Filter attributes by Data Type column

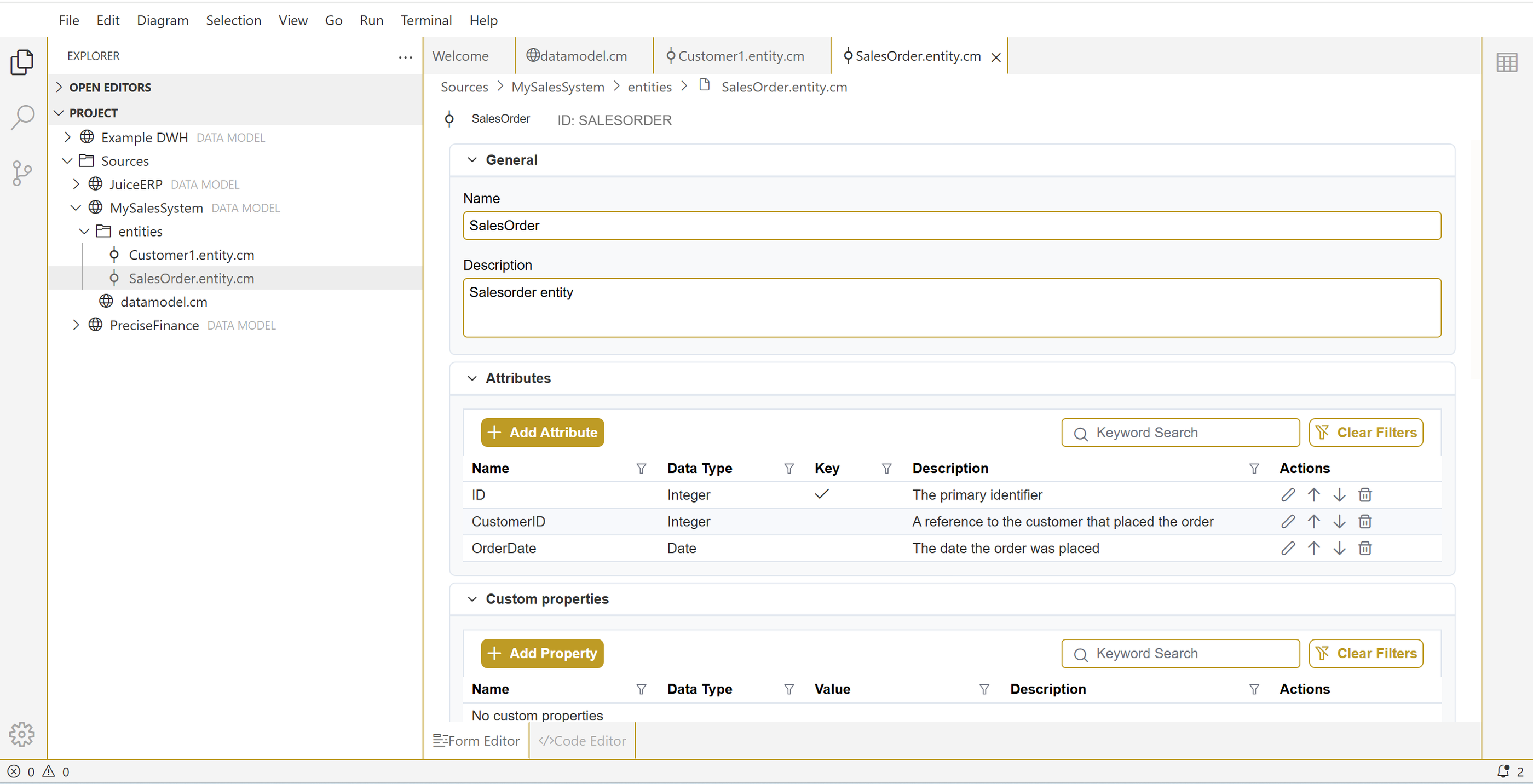tap(789, 469)
